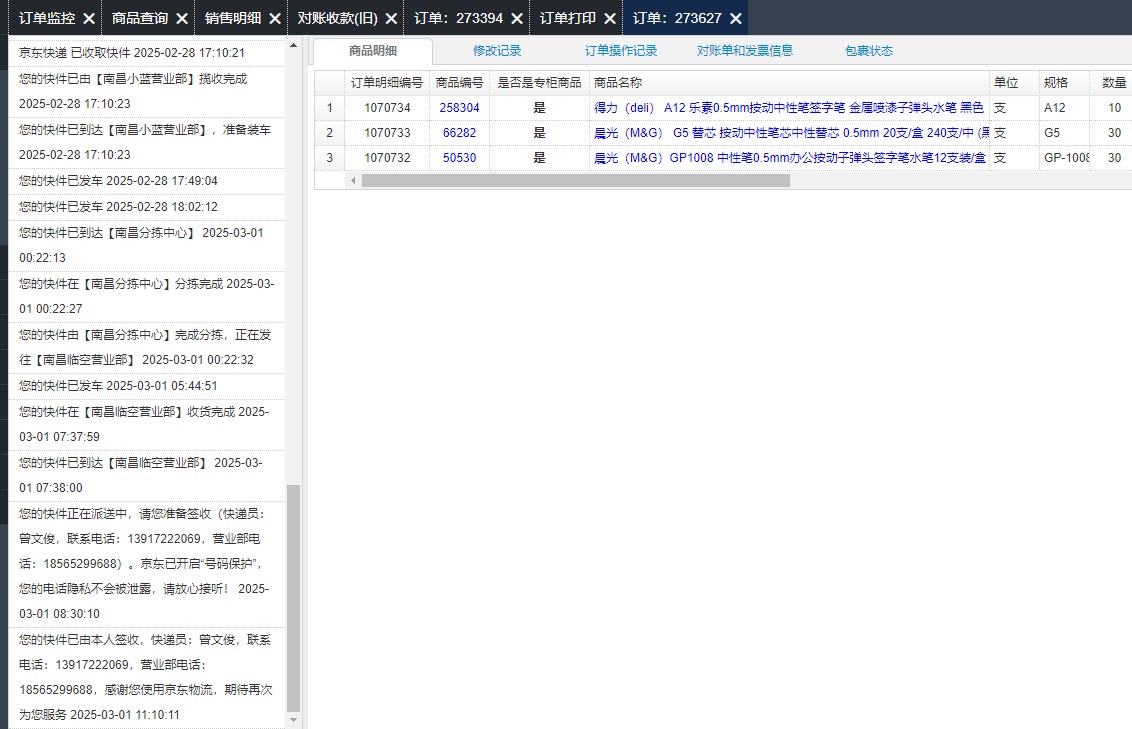The width and height of the screenshot is (1132, 729).
Task: Click the table's horizontal scrollbar left arrow
Action: (353, 180)
